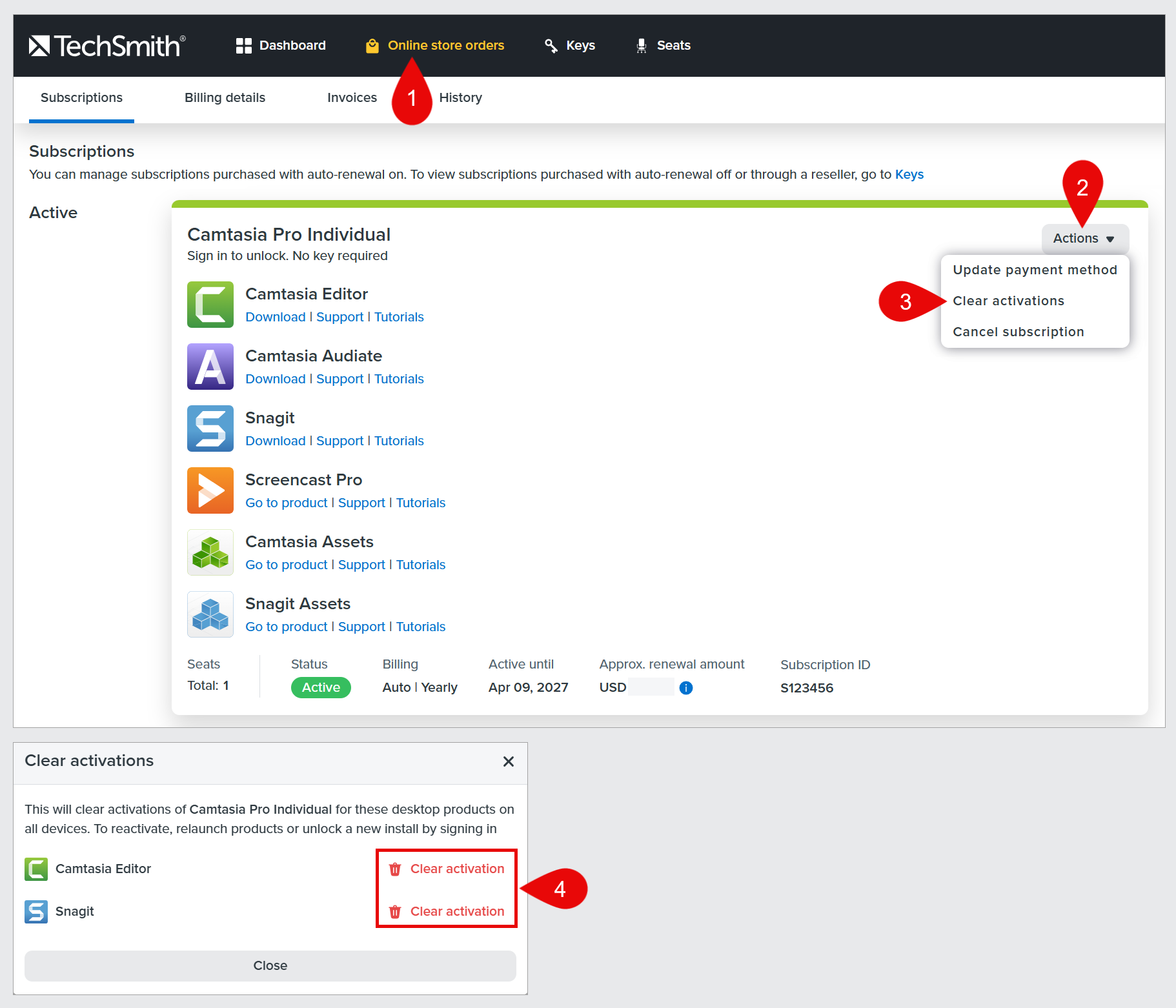Click Go to product for Screencast Pro
The width and height of the screenshot is (1176, 1008).
click(287, 503)
